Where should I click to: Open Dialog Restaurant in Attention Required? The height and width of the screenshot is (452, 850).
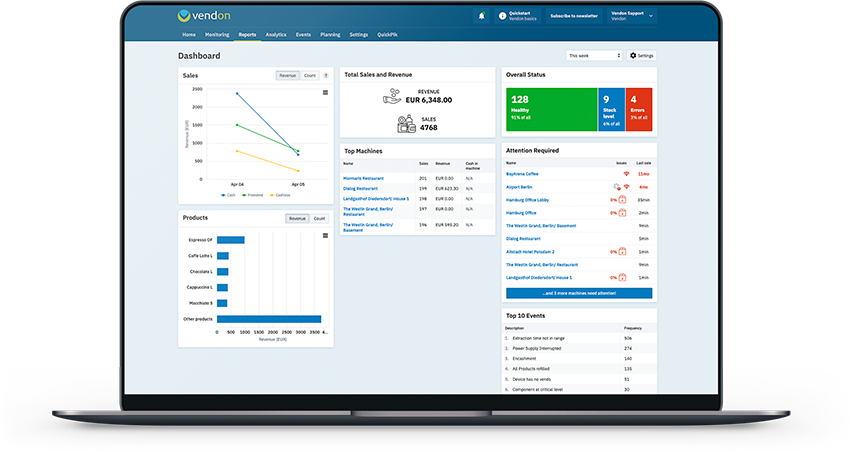click(523, 239)
